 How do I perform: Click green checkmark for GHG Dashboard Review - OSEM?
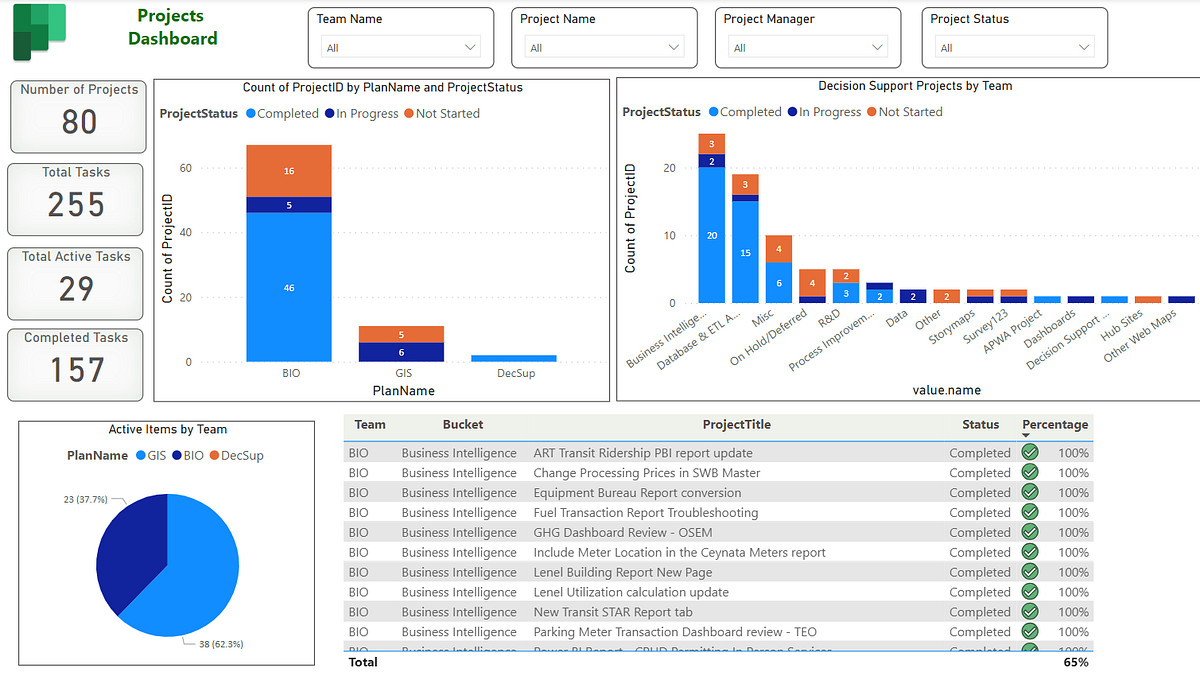[1031, 532]
